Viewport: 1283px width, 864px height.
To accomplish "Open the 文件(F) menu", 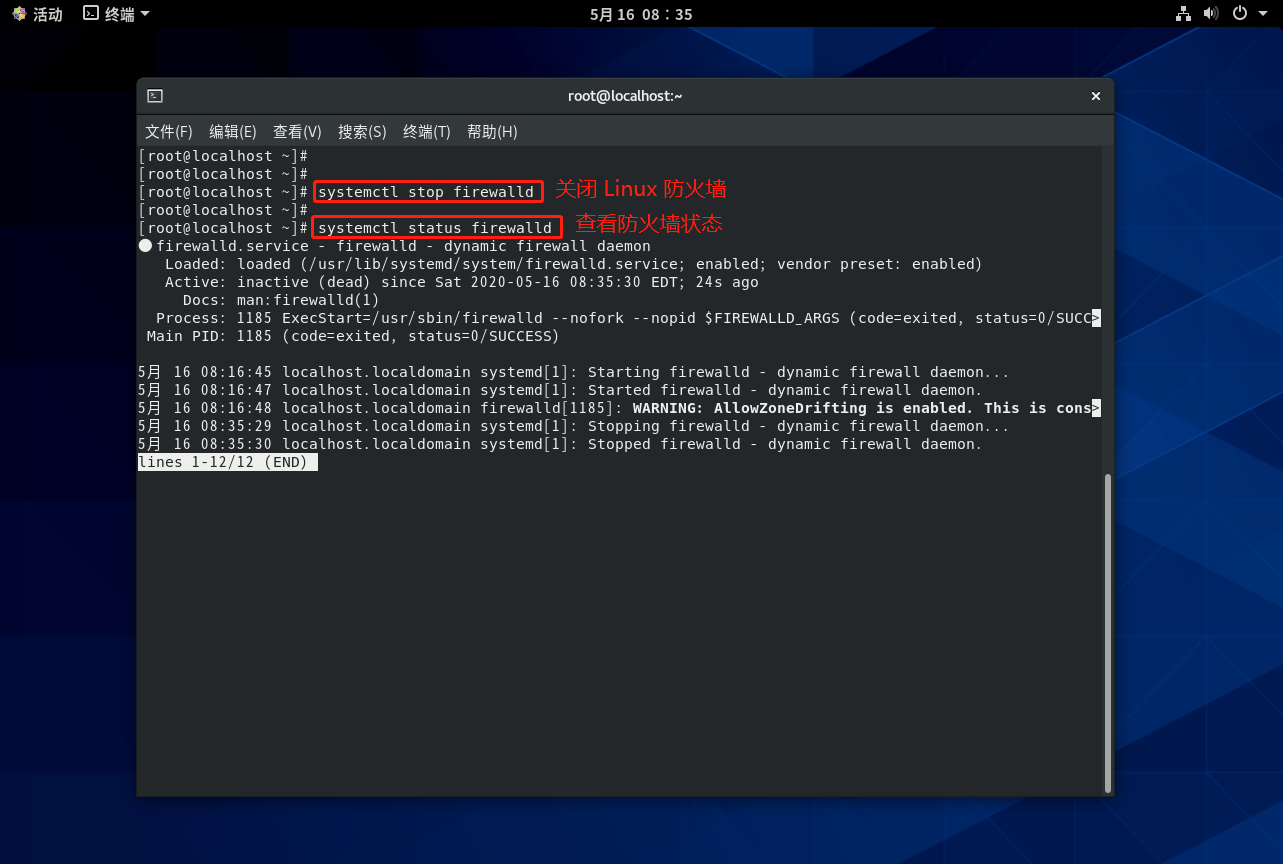I will 168,132.
